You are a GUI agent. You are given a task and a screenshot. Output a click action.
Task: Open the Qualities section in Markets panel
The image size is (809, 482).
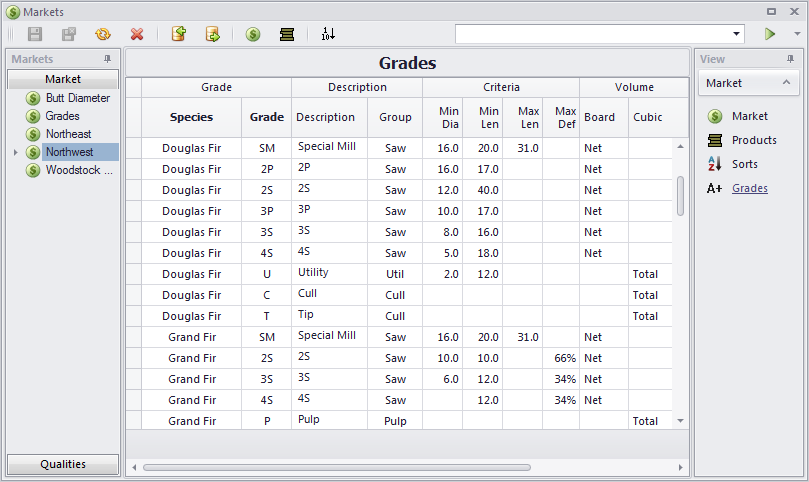point(63,464)
